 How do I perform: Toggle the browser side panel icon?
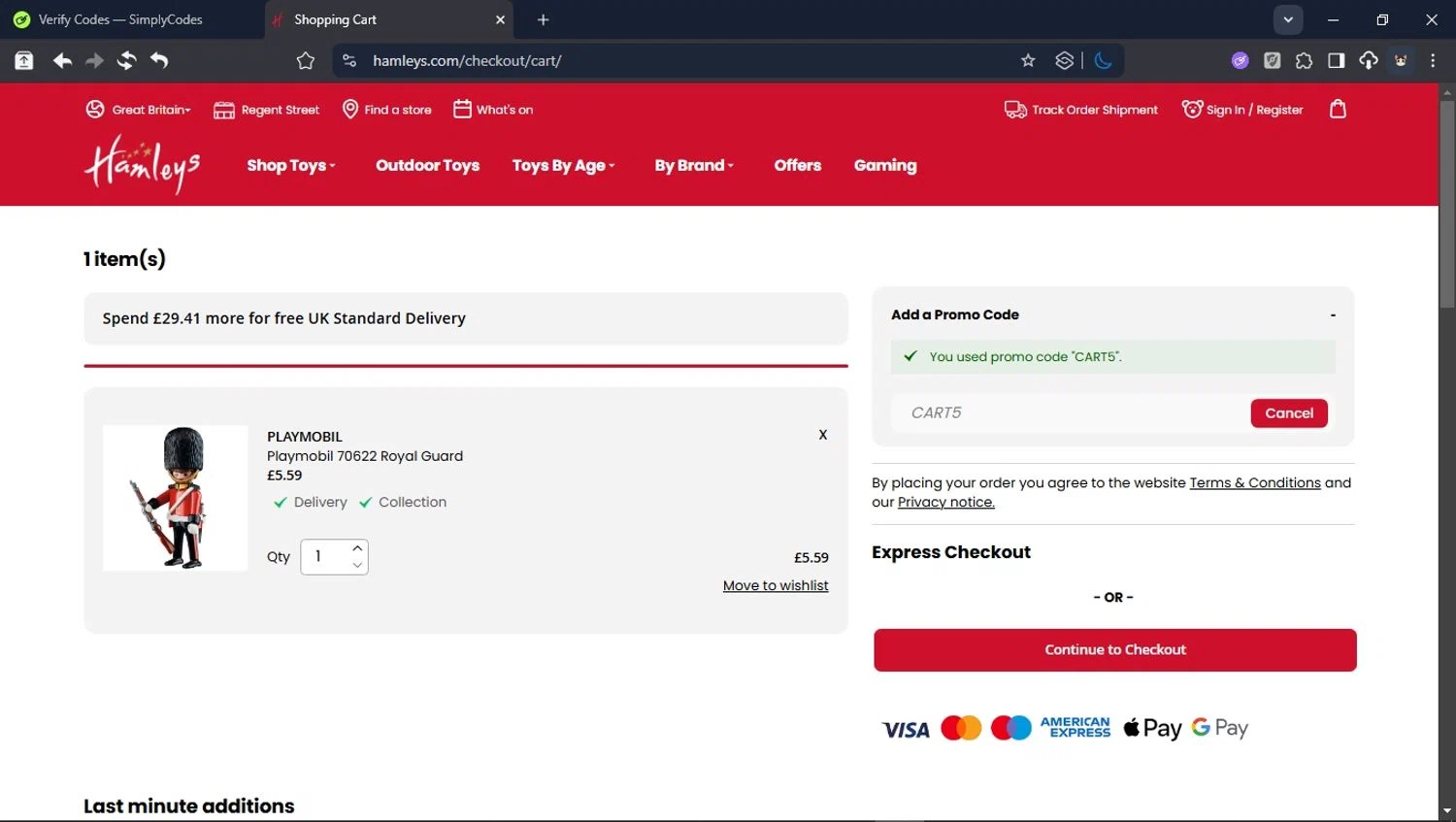(1336, 60)
